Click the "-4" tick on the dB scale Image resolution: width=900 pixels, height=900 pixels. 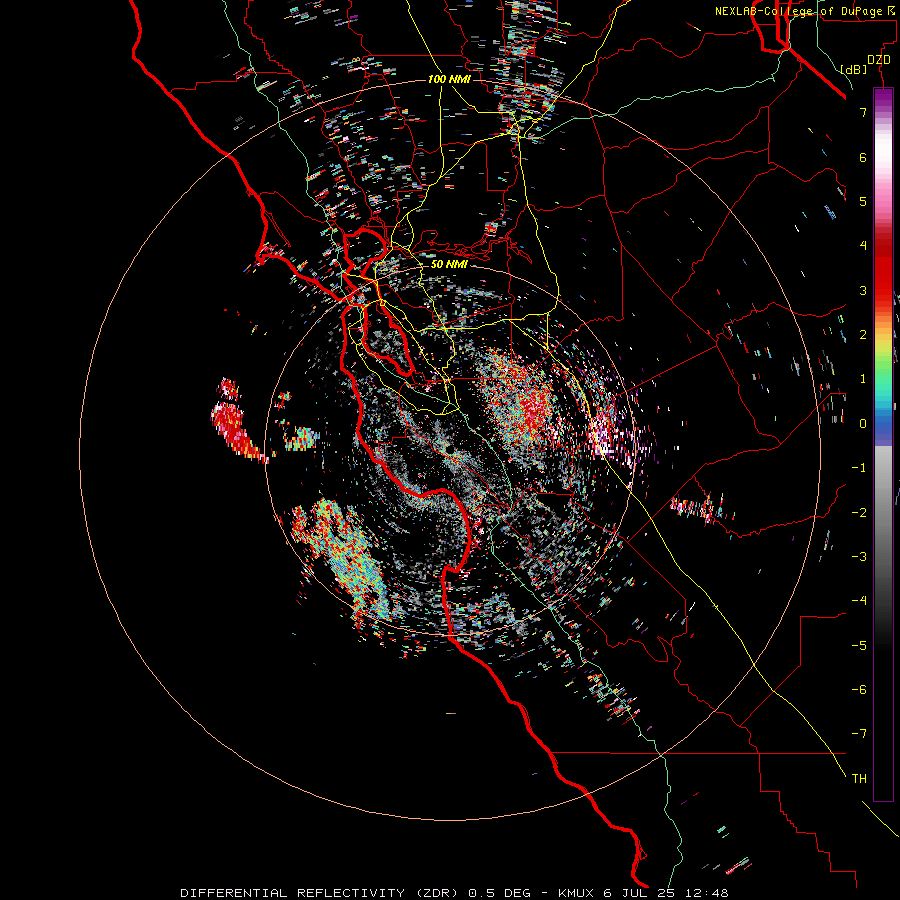click(859, 601)
